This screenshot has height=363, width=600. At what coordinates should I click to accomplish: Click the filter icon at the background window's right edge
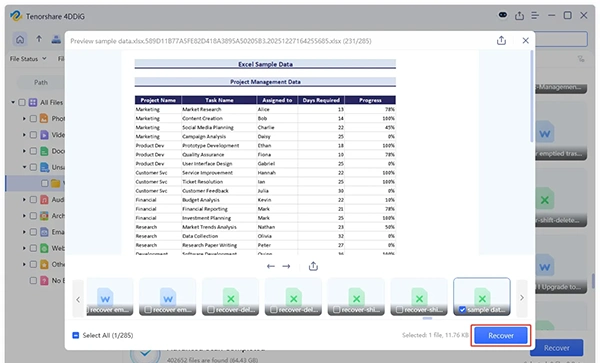[x=581, y=59]
